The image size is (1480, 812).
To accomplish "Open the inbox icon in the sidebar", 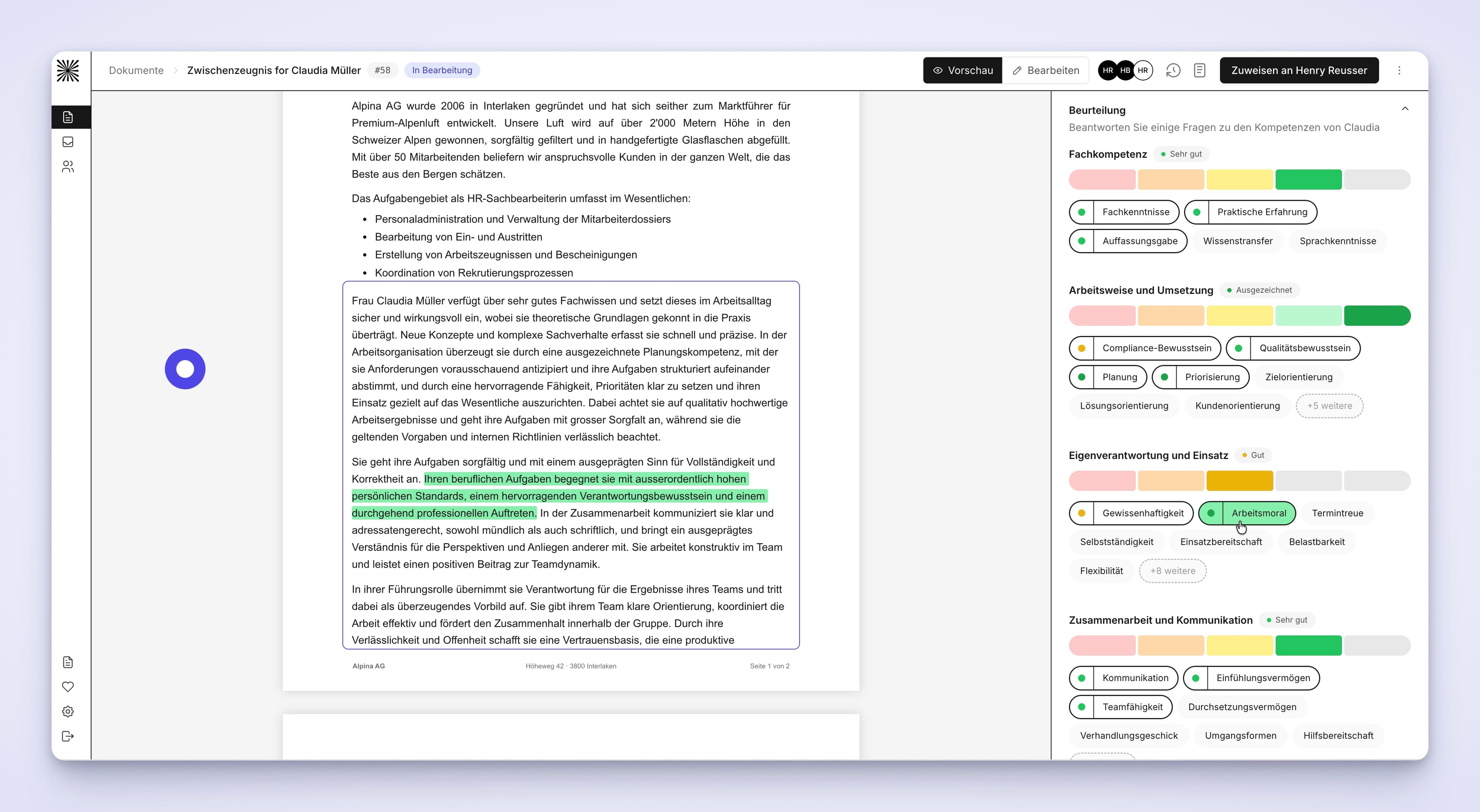I will (x=68, y=142).
